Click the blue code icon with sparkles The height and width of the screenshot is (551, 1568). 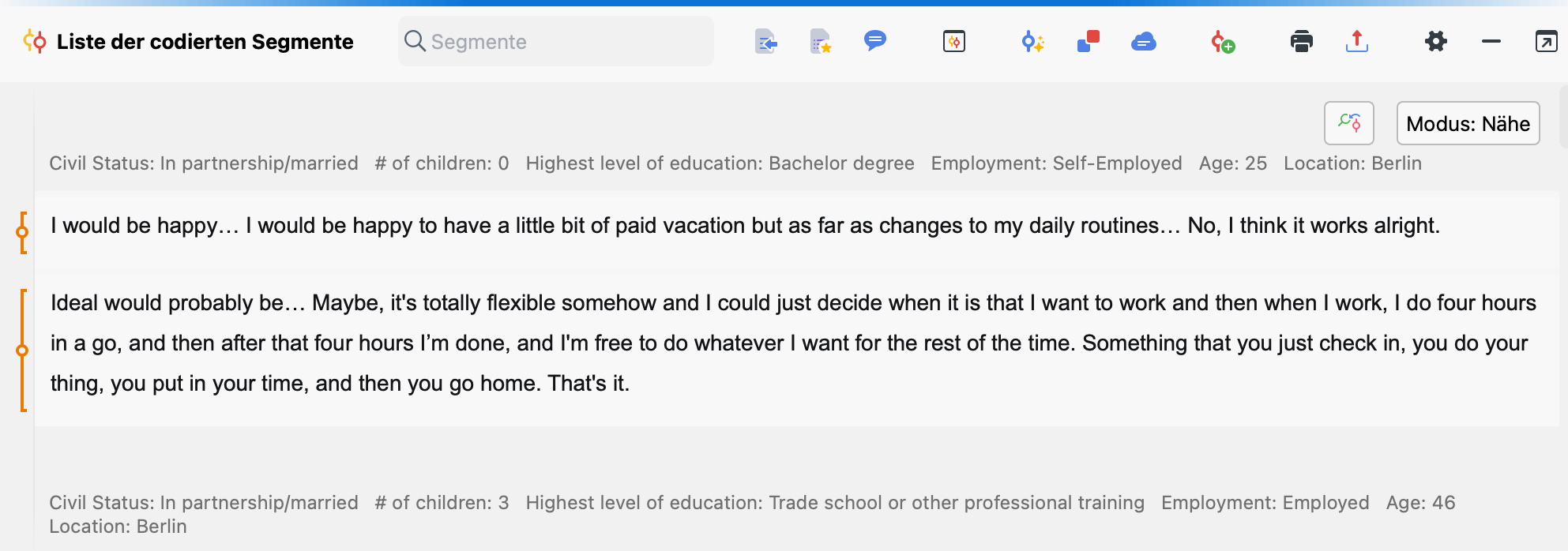(1032, 41)
